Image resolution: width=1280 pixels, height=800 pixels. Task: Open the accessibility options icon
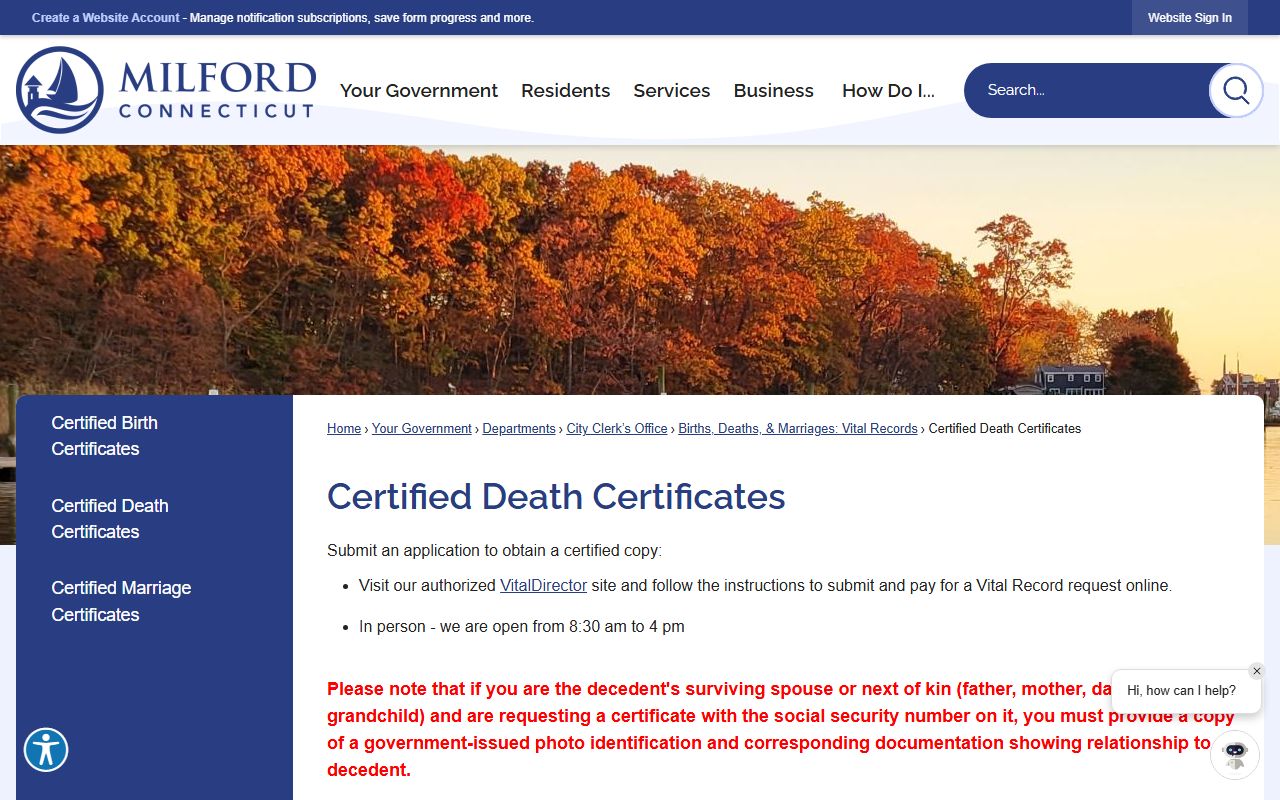click(46, 750)
